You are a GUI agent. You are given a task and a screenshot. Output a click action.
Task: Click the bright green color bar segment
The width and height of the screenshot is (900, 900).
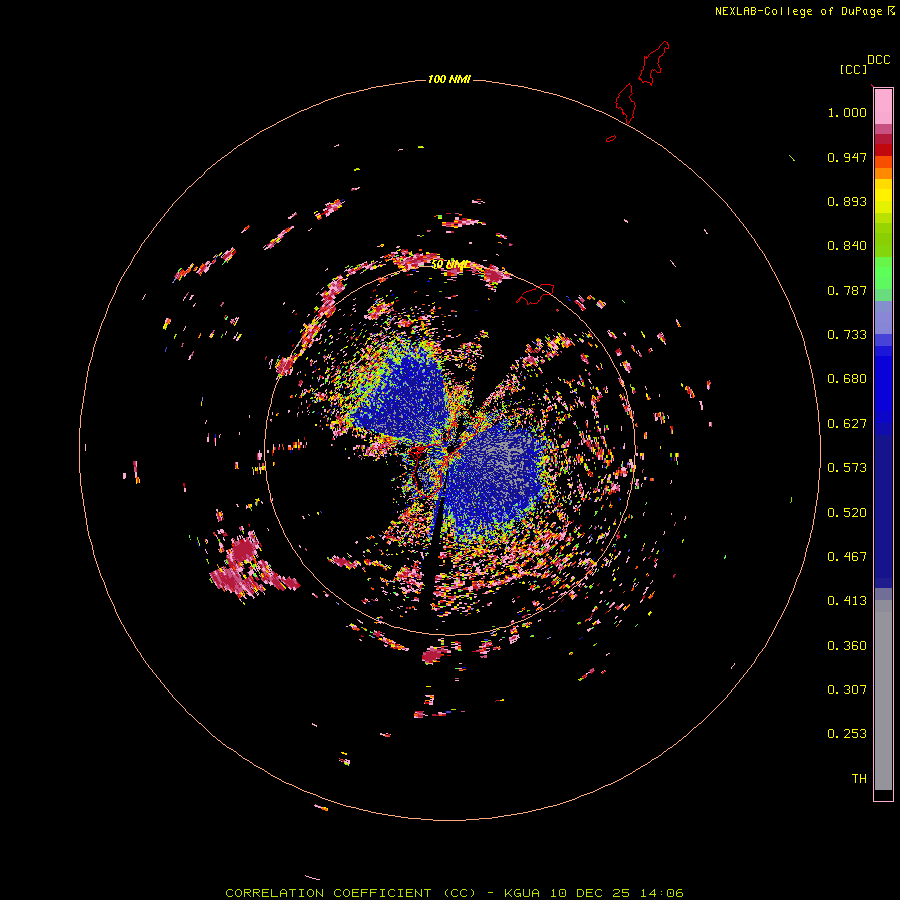883,273
